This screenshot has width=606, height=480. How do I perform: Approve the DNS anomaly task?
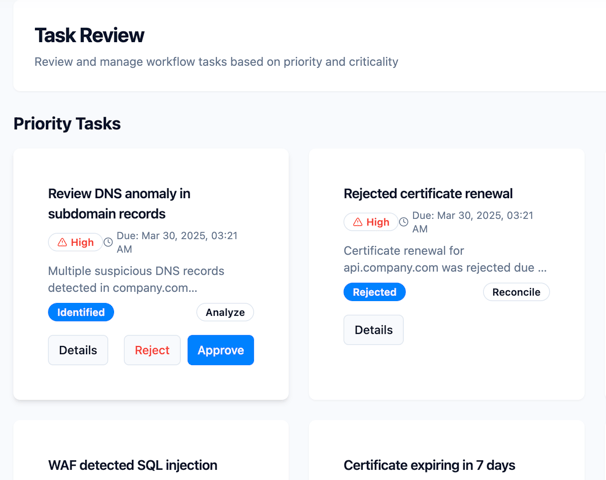[221, 350]
